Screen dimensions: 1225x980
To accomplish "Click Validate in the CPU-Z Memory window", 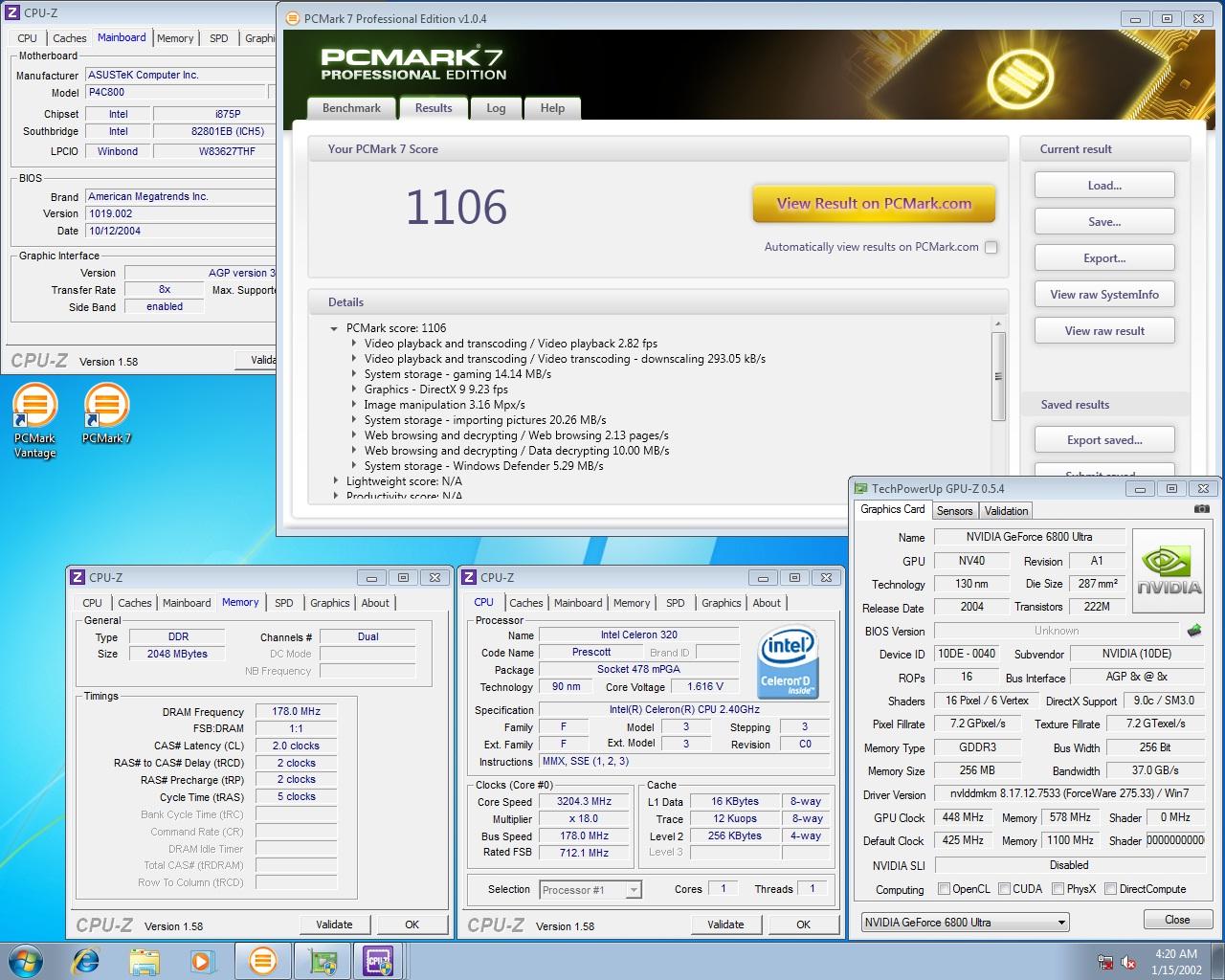I will [334, 924].
